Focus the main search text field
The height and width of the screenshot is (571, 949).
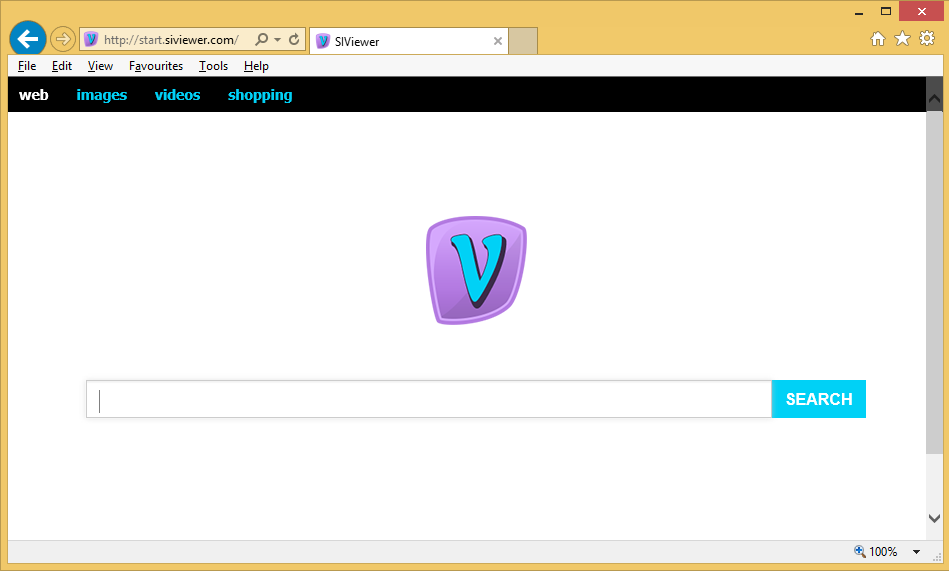click(x=429, y=399)
